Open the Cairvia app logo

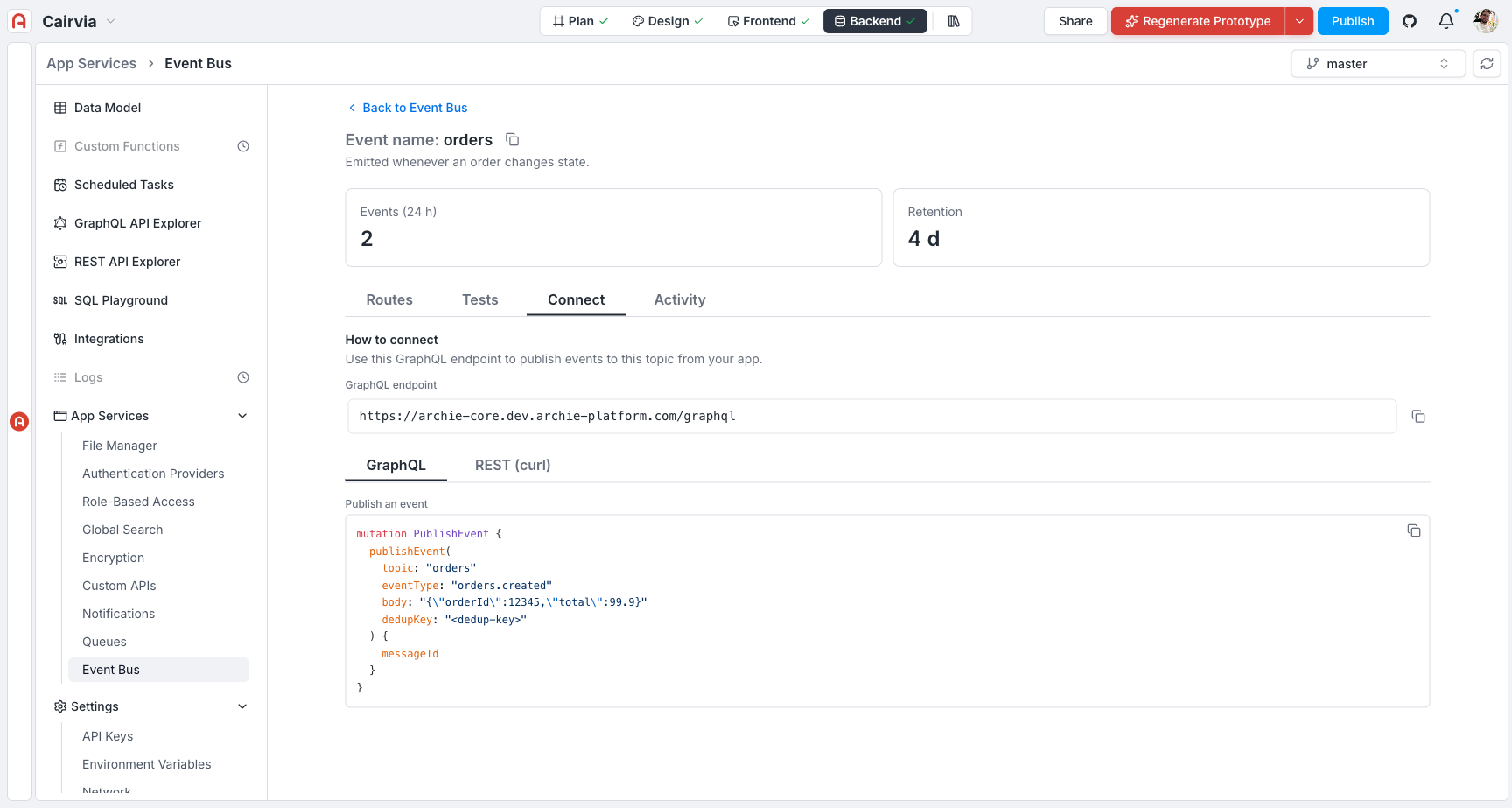tap(19, 21)
